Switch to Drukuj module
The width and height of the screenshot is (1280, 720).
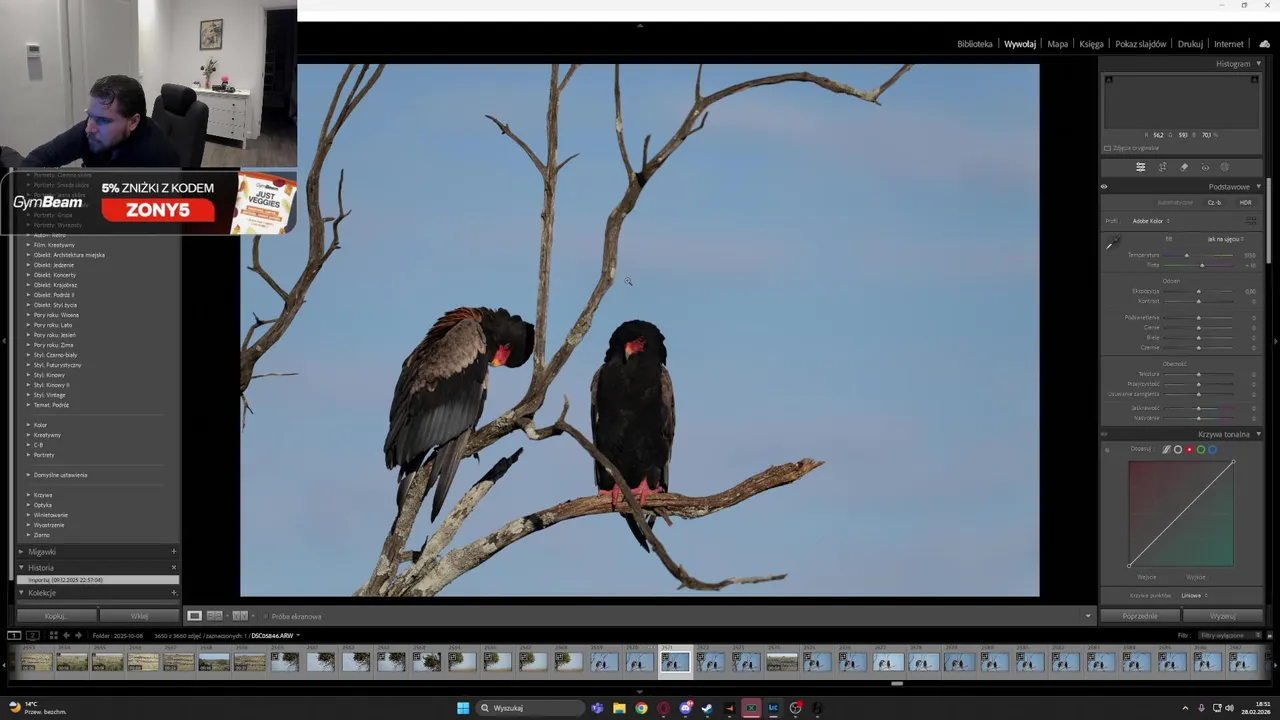[1190, 44]
